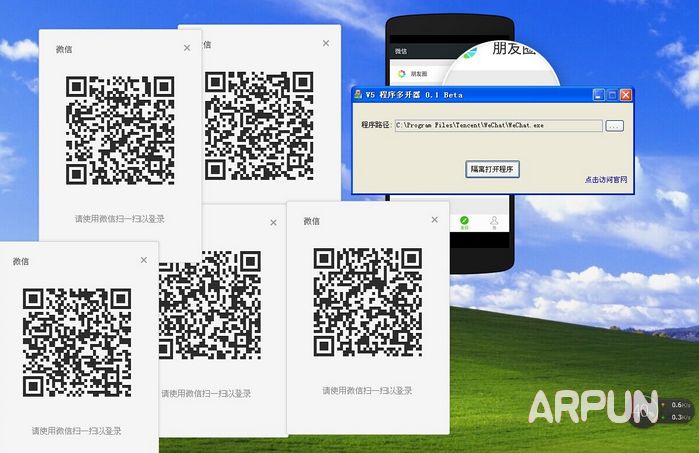Close the lower-right 微信 login window
Image resolution: width=699 pixels, height=453 pixels.
click(x=435, y=220)
